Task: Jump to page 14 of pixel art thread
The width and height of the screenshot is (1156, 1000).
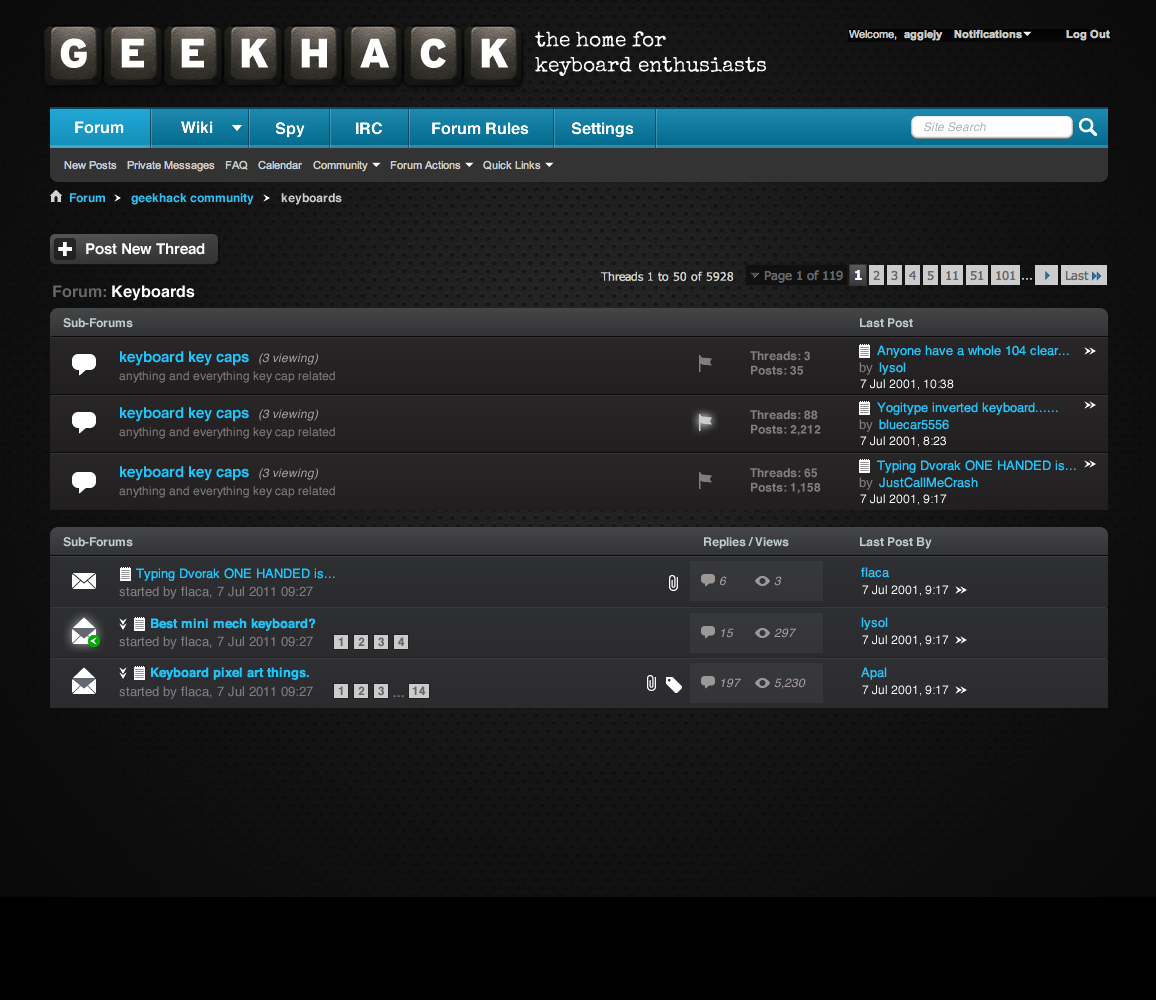Action: [x=418, y=691]
